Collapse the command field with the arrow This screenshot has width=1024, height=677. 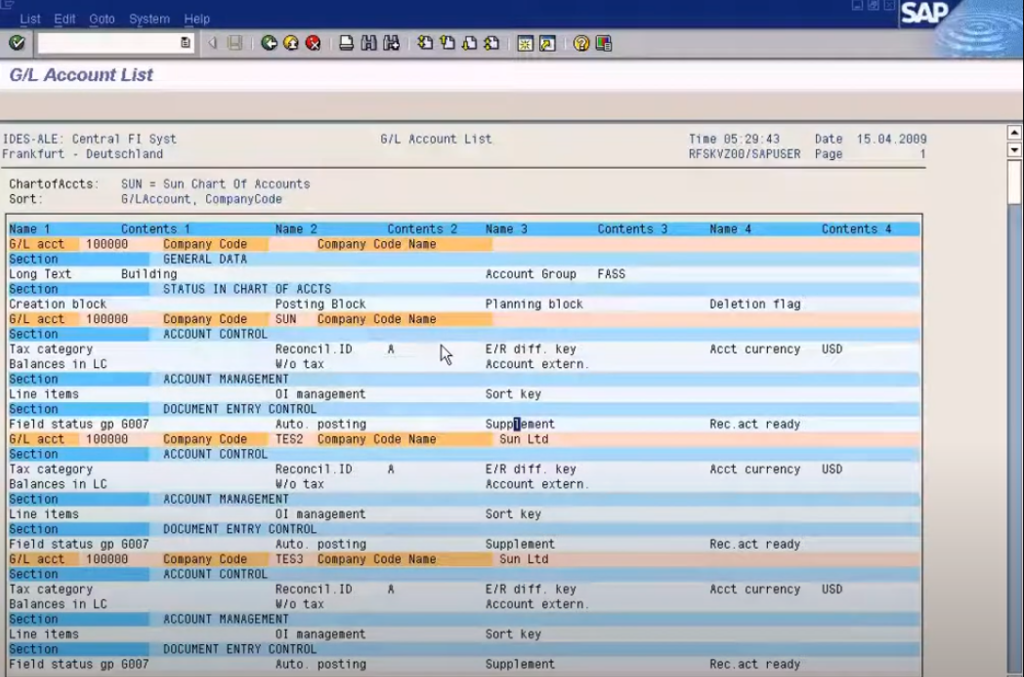(212, 43)
